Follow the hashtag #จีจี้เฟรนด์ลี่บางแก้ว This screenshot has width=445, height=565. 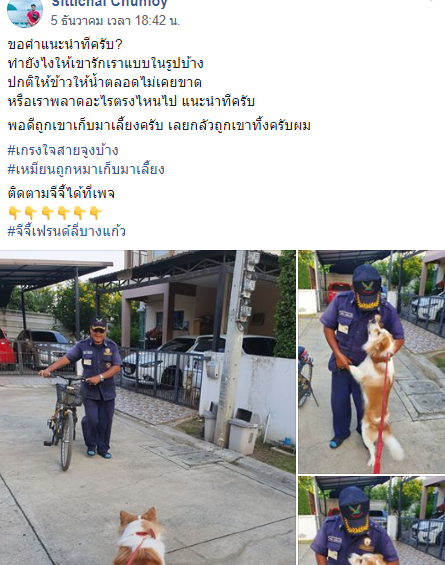pyautogui.click(x=66, y=231)
